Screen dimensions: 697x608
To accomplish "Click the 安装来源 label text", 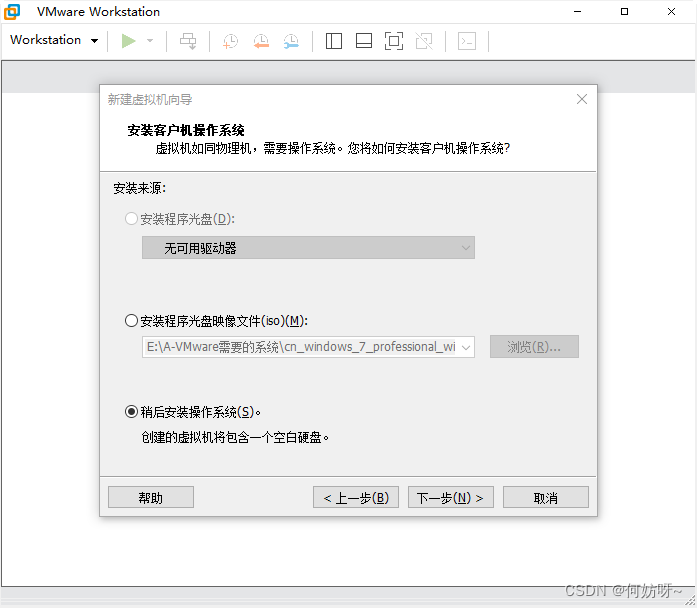I will (140, 188).
